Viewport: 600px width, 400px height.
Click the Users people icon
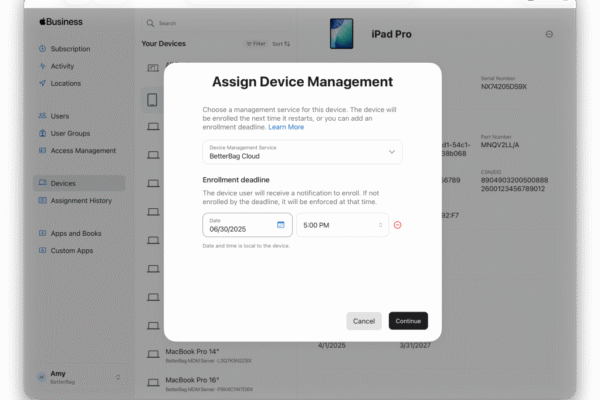click(x=42, y=116)
